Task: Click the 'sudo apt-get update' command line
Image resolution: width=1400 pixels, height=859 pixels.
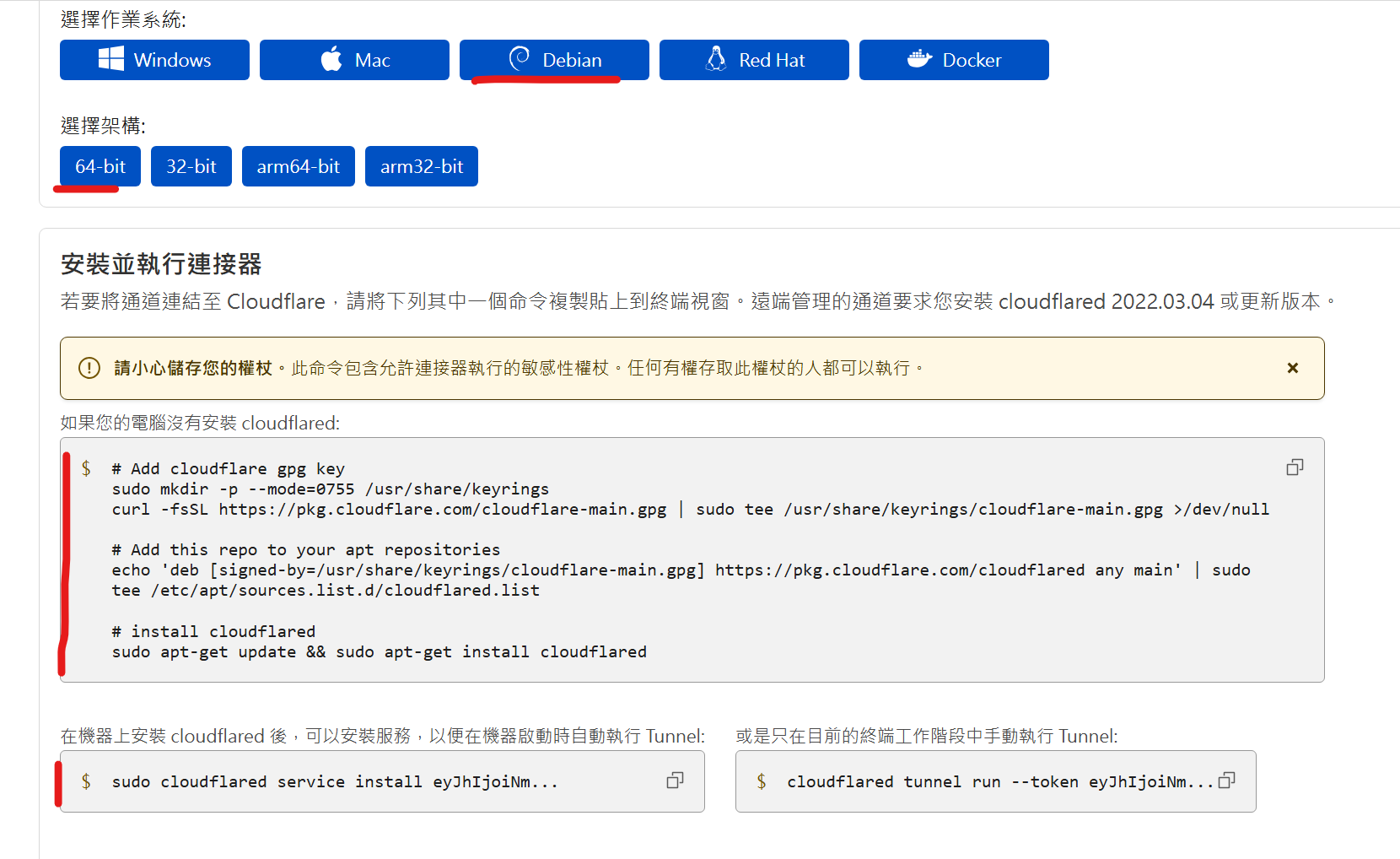Action: tap(380, 651)
